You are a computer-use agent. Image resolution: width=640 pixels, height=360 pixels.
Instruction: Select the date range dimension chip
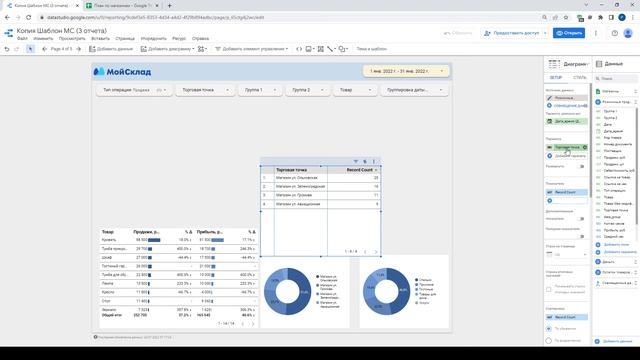[x=567, y=121]
